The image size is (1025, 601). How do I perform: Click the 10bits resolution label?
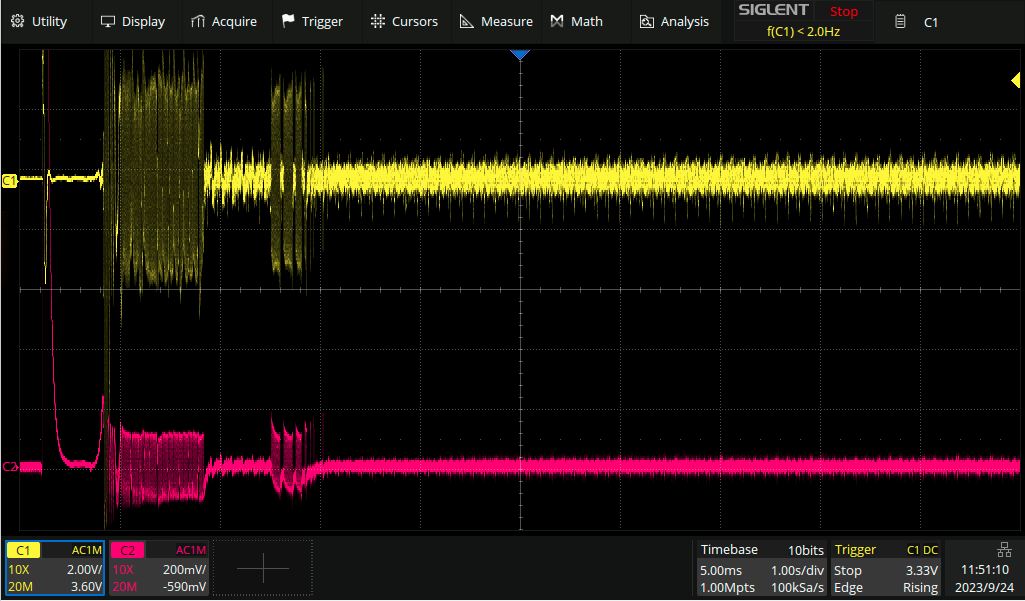pos(805,551)
